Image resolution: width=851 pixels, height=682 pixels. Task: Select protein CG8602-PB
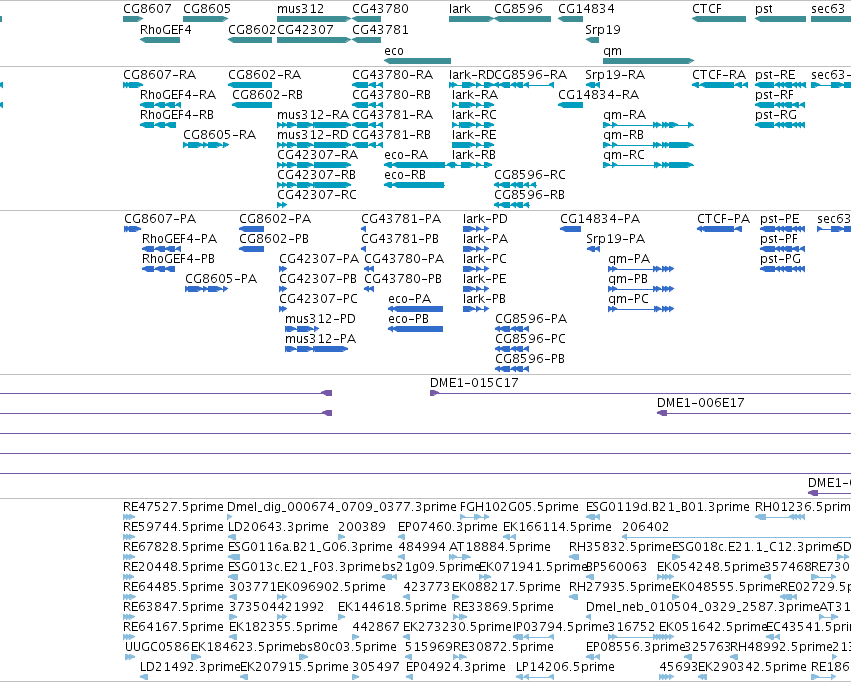click(251, 249)
